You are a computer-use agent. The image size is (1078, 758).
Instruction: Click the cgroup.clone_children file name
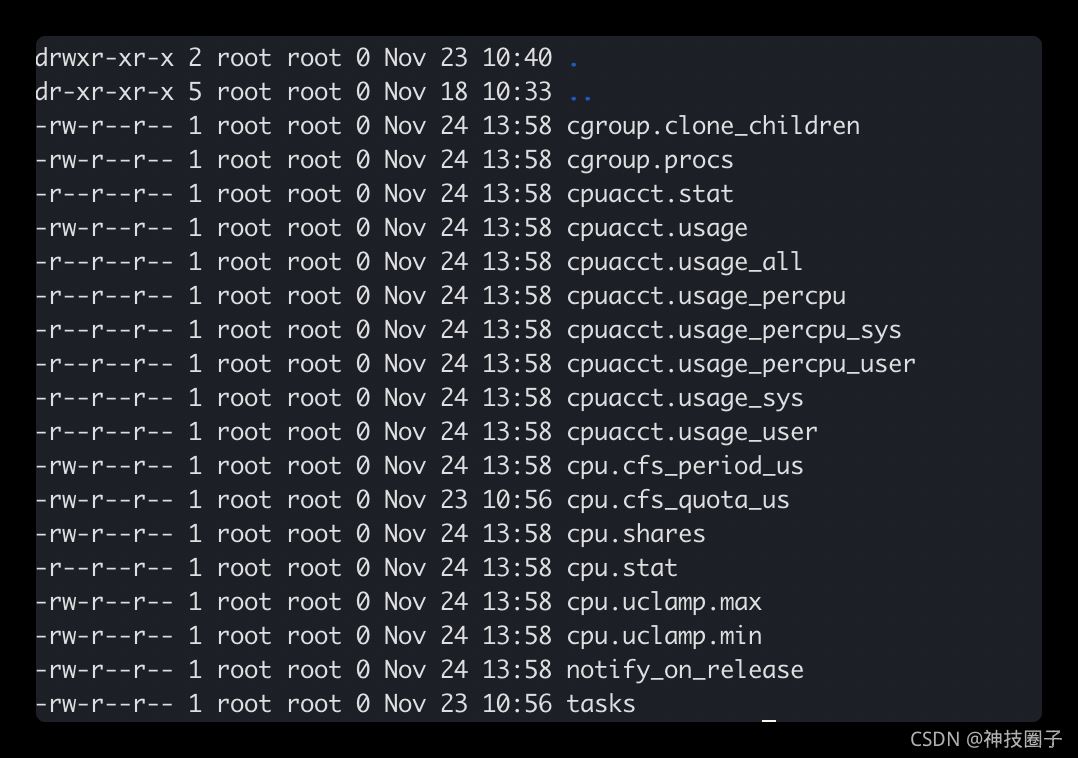(712, 126)
